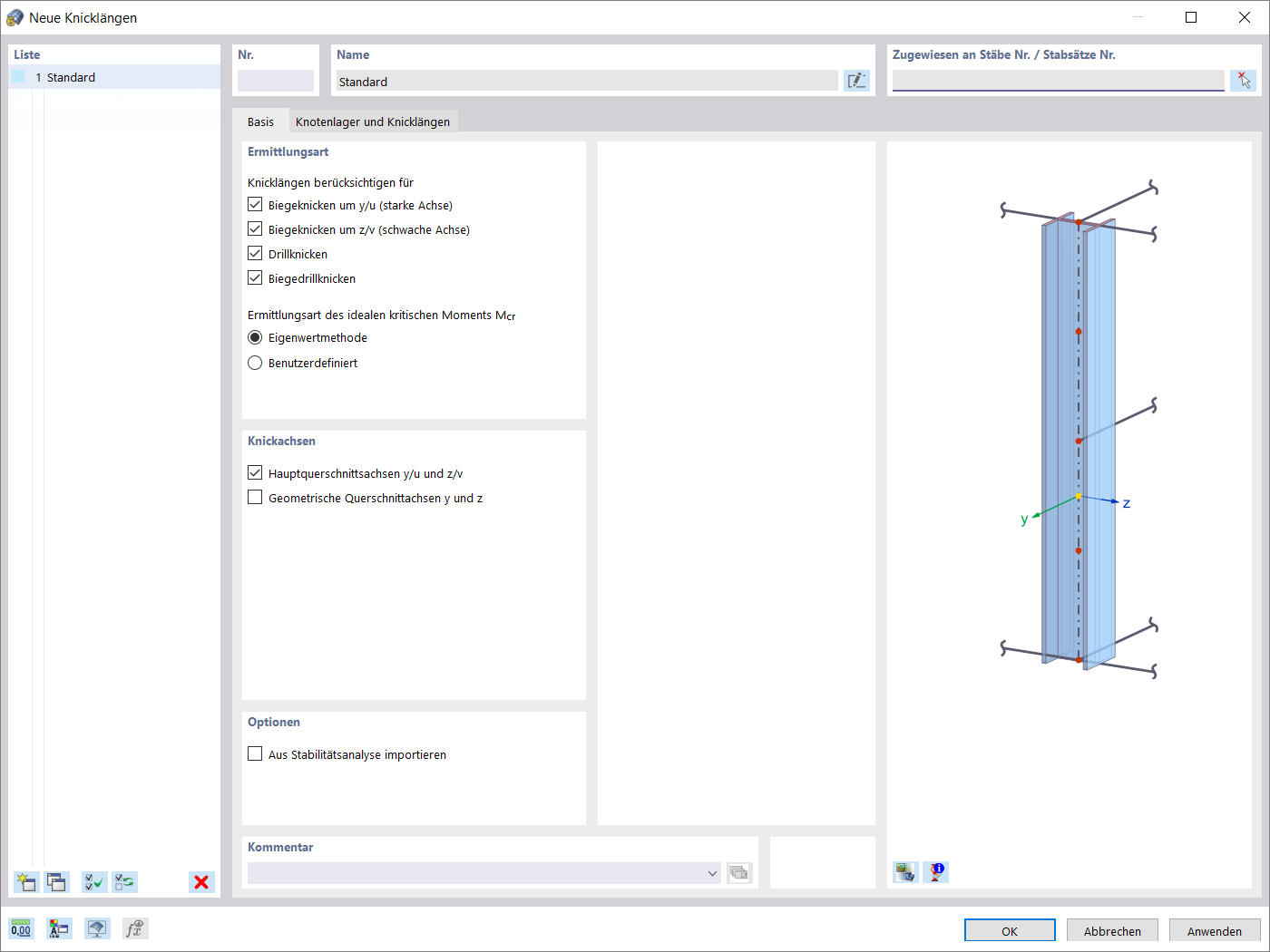Select the Benutzerdefiniert radio button

pyautogui.click(x=255, y=363)
